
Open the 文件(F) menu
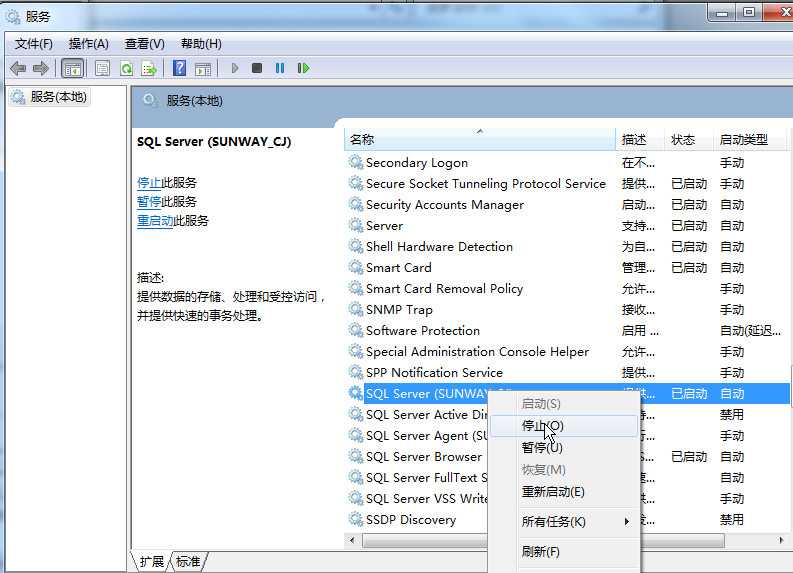click(x=33, y=44)
